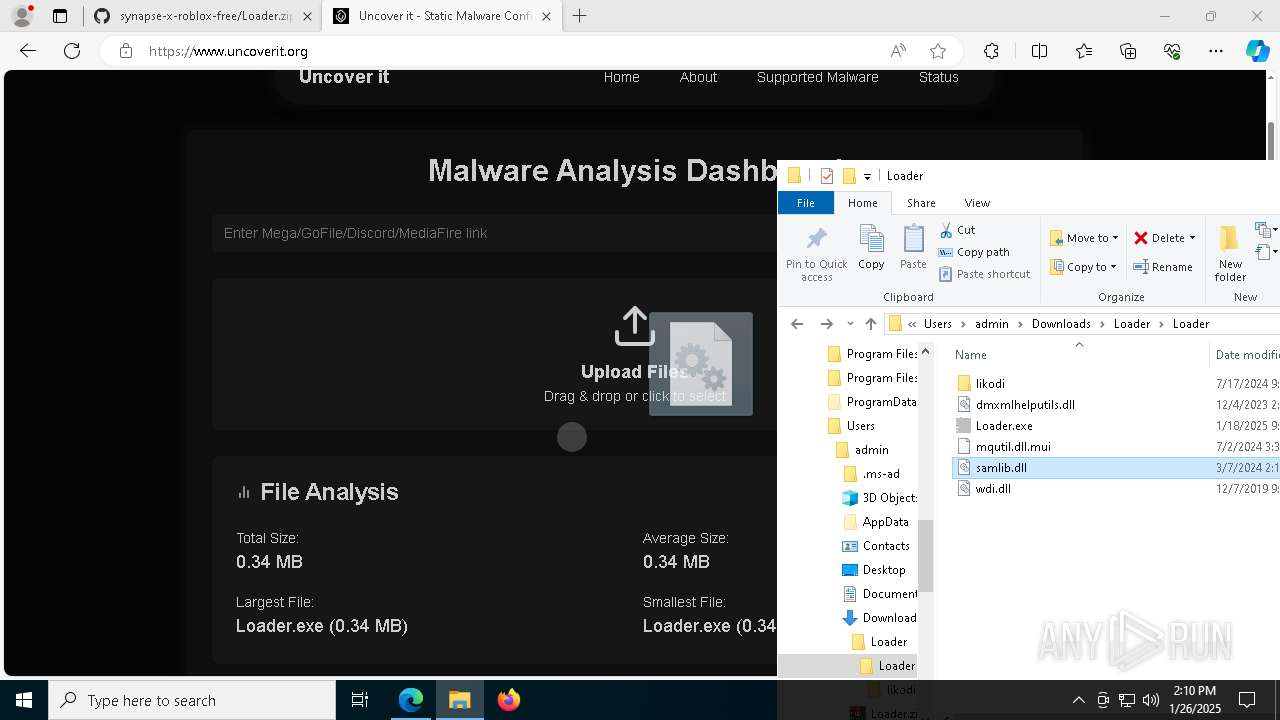Viewport: 1280px width, 720px height.
Task: Open Collections icon in Edge toolbar
Action: click(x=1128, y=51)
